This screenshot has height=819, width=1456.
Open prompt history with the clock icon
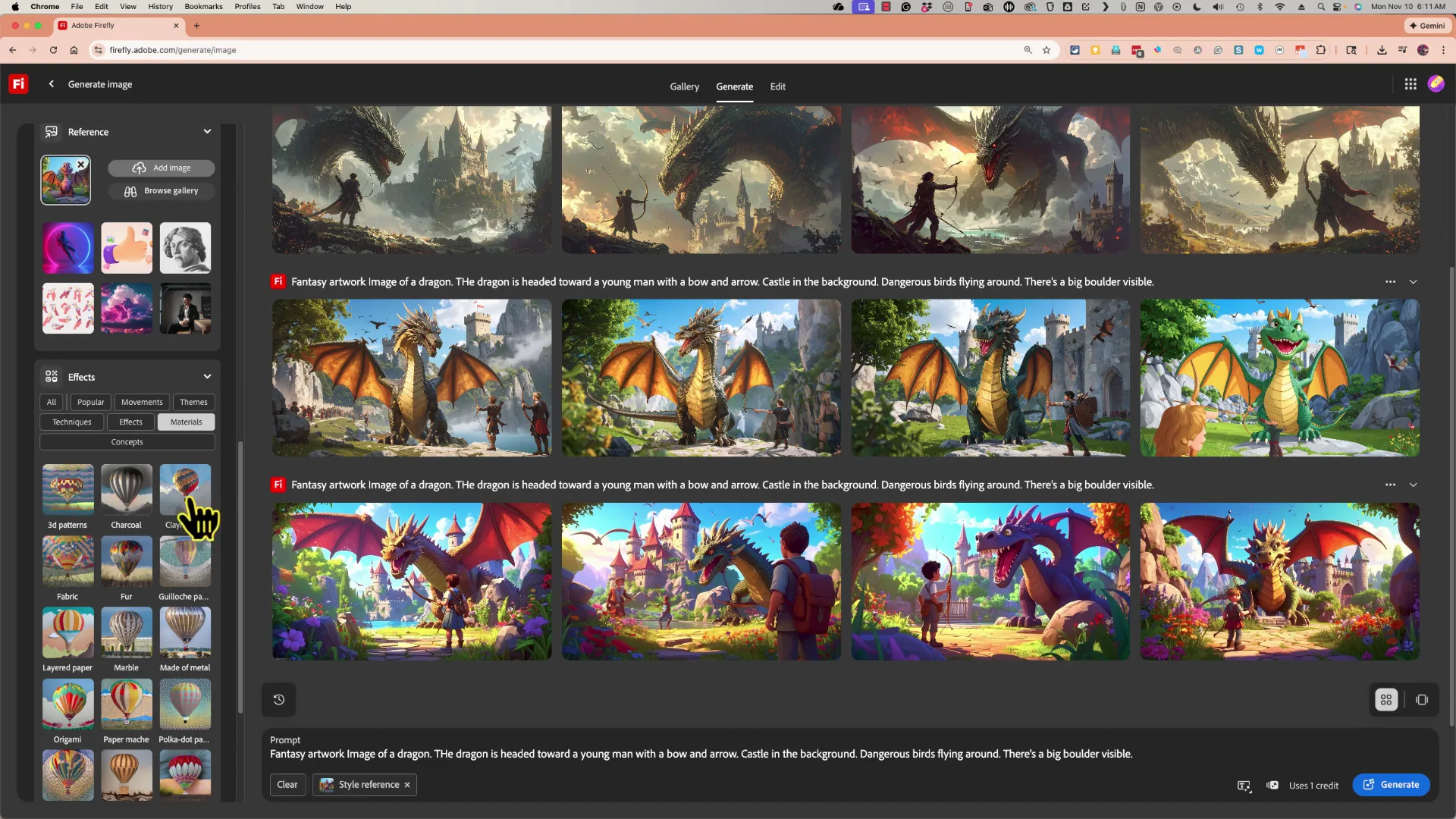pyautogui.click(x=278, y=699)
